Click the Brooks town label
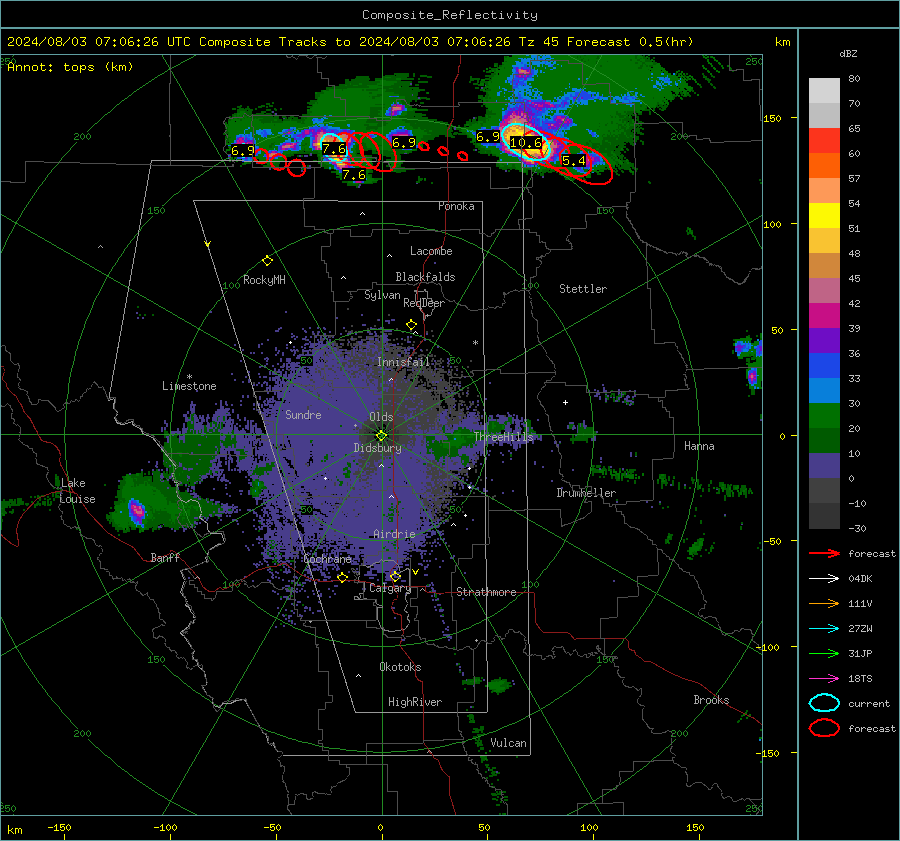The height and width of the screenshot is (841, 900). [711, 700]
